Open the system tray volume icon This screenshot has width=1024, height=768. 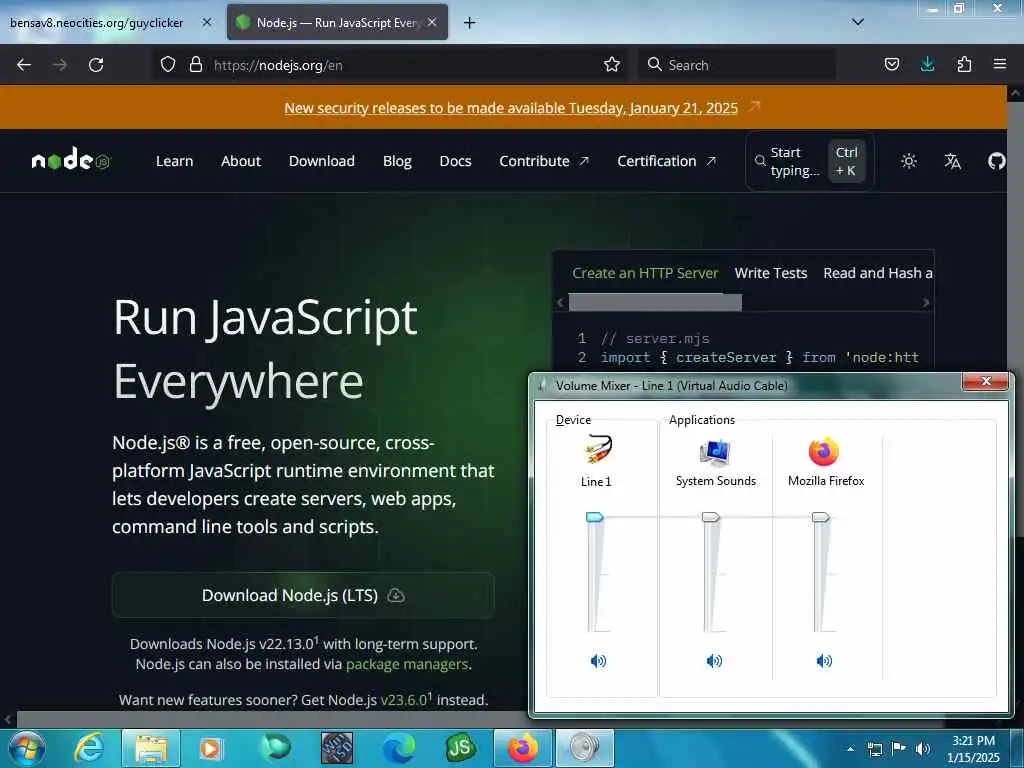(923, 749)
